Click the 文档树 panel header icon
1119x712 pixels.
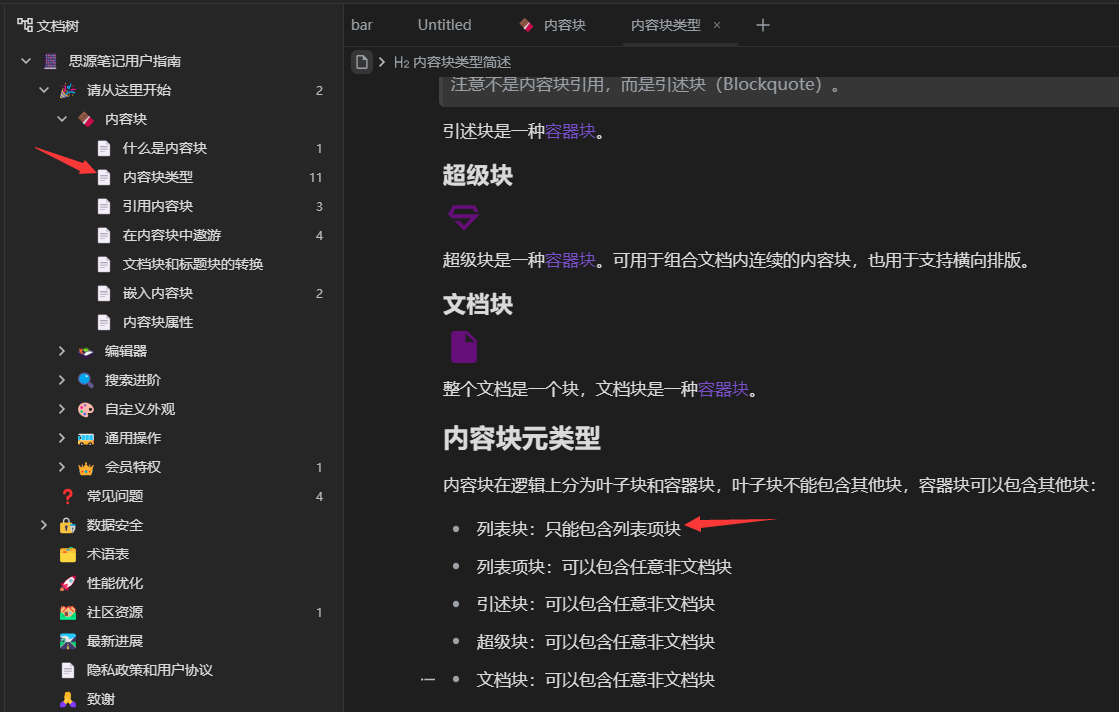[x=25, y=25]
